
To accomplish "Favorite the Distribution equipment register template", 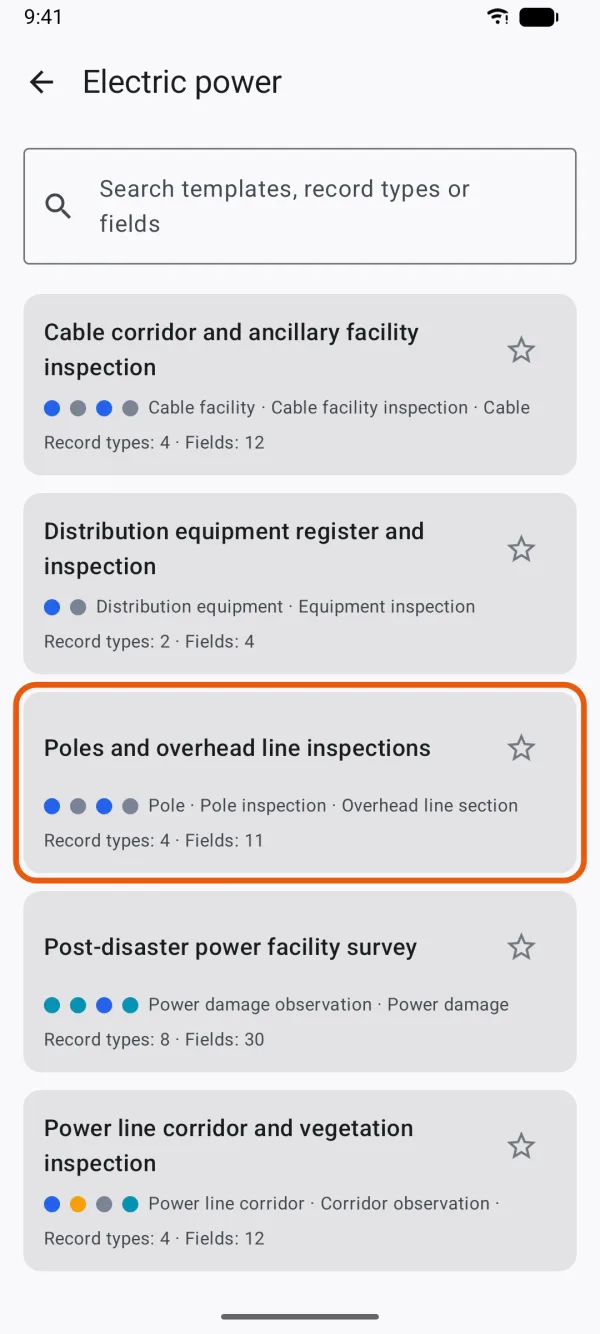I will (x=521, y=549).
